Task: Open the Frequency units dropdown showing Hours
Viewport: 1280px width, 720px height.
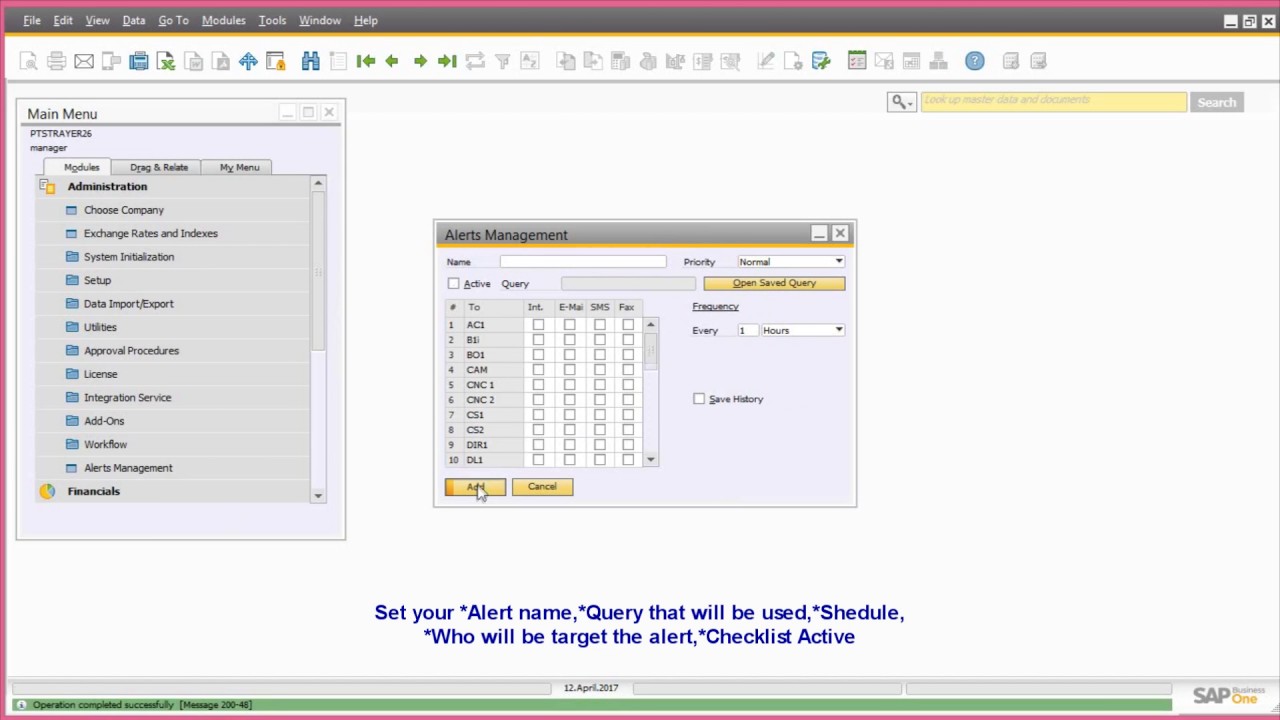Action: 803,330
